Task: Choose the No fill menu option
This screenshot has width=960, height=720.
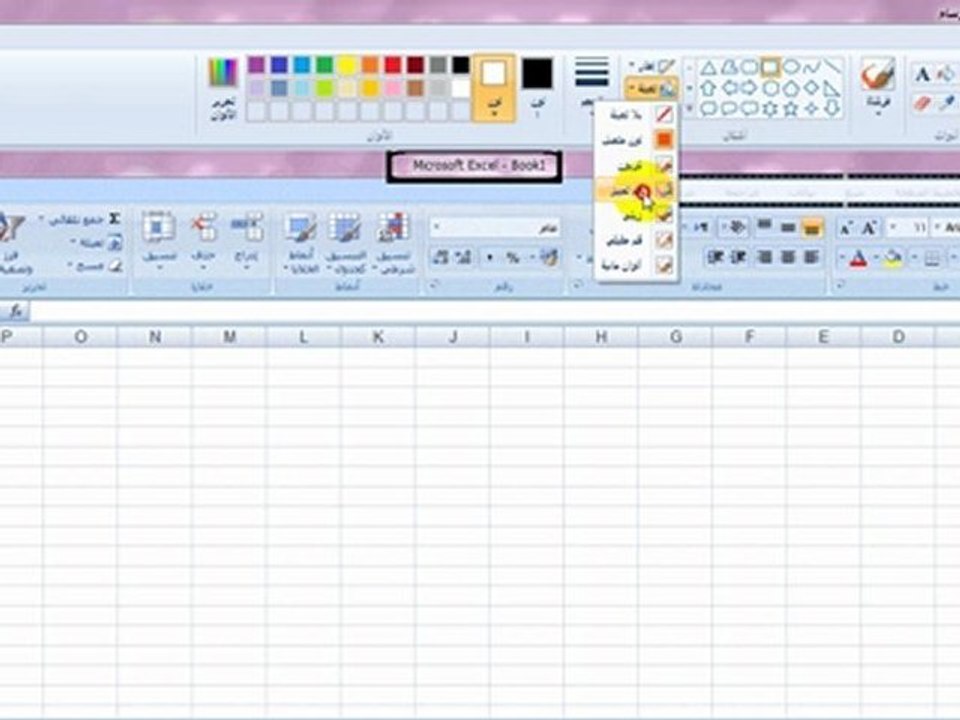Action: click(637, 115)
